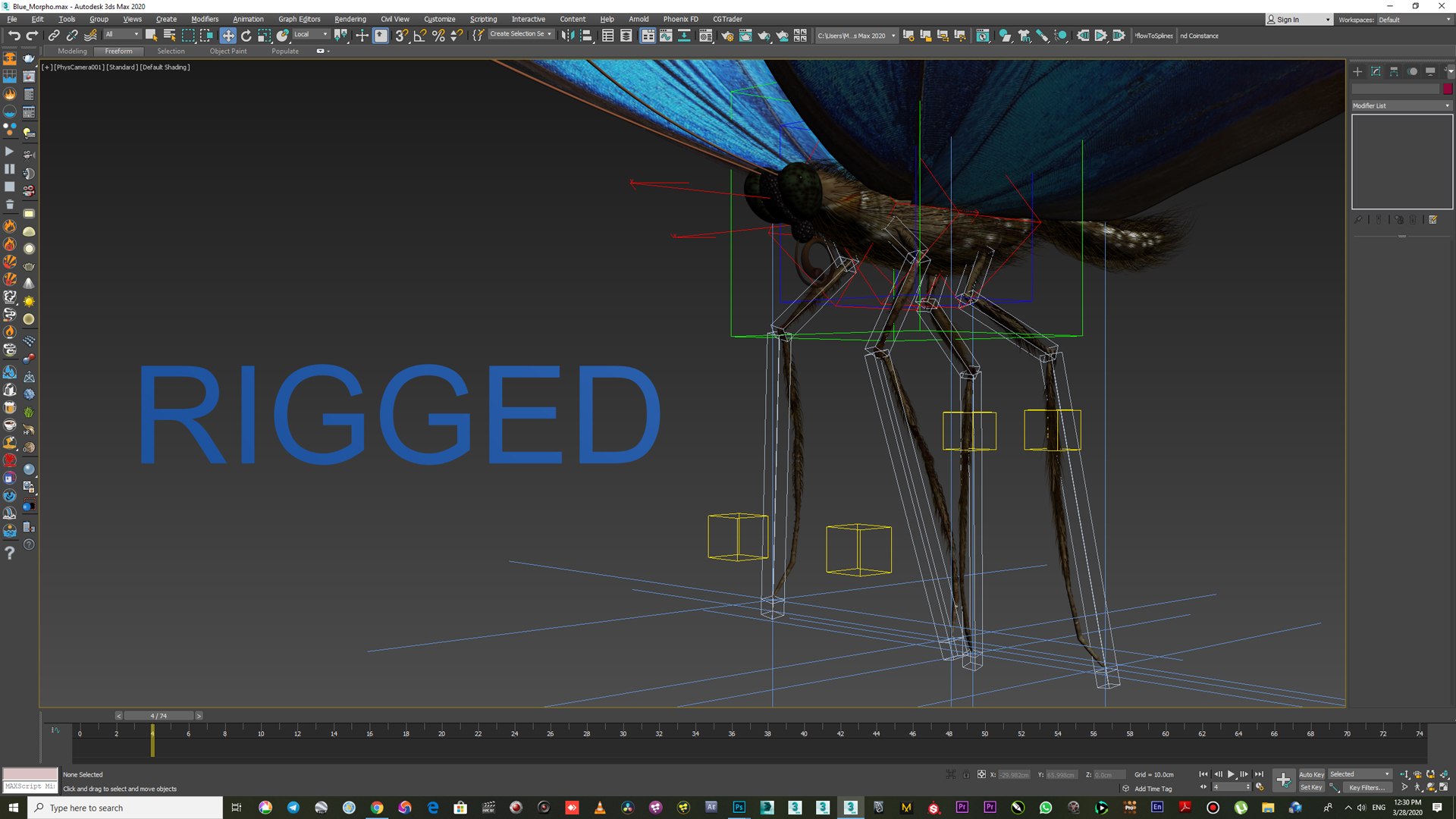Open the Modifiers menu

coord(205,19)
